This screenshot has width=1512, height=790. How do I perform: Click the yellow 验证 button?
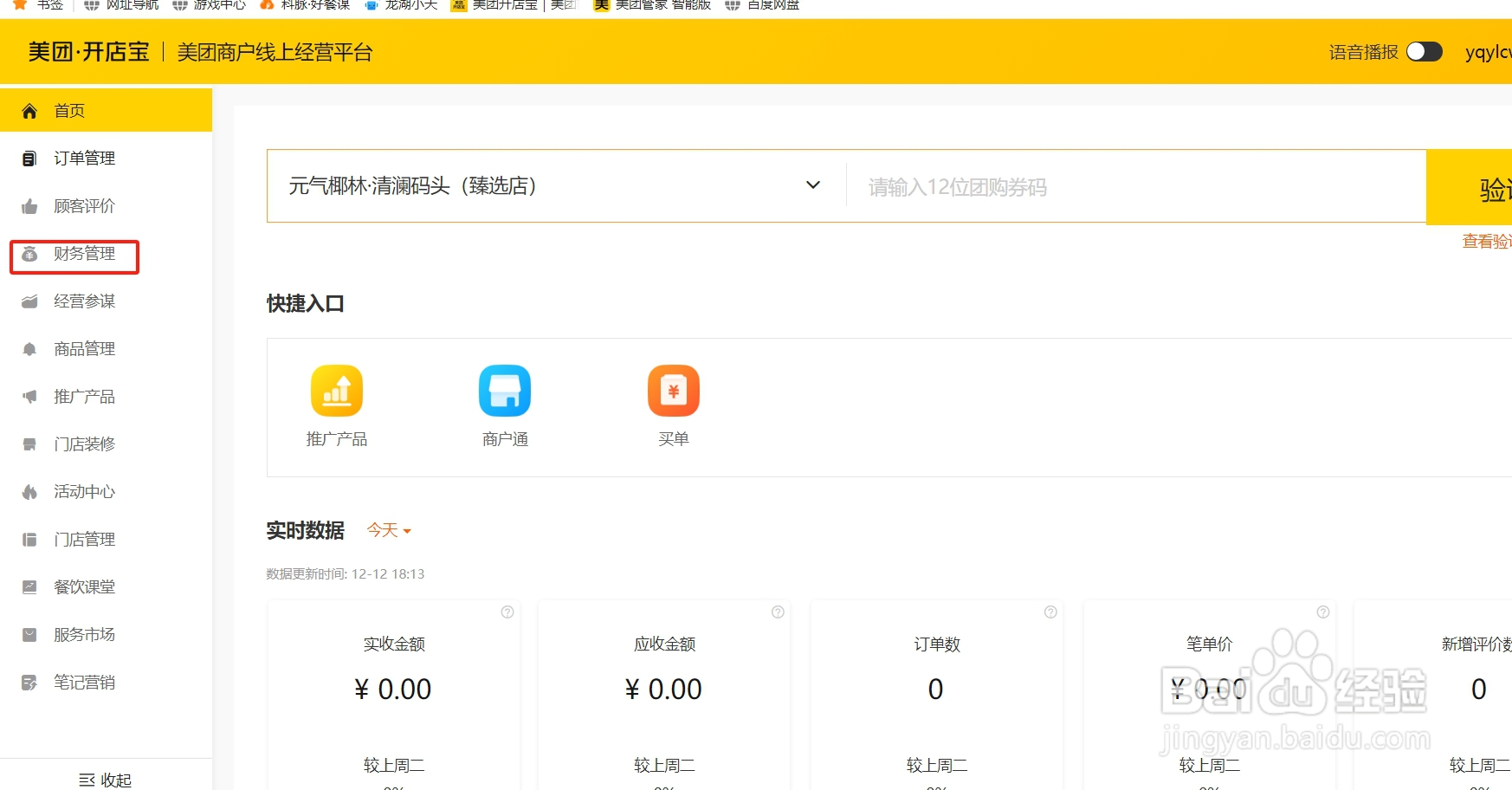[1470, 187]
